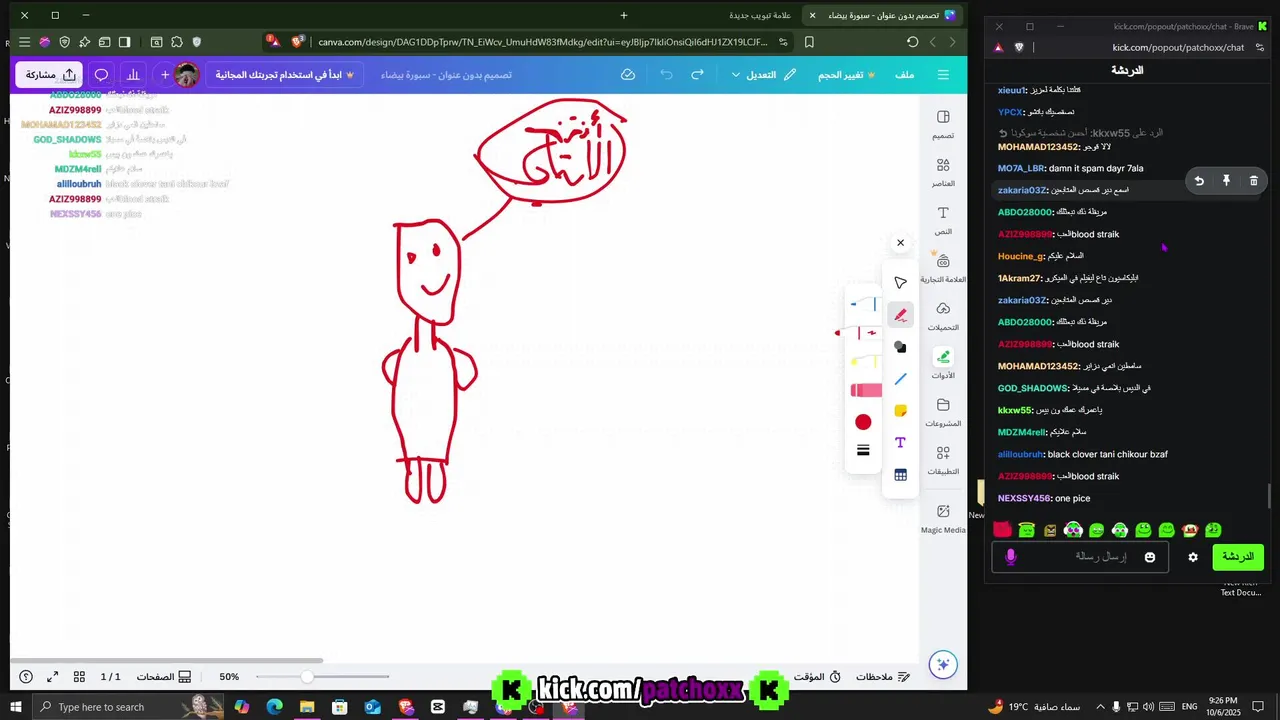Open Canva comments bubble icon

click(x=101, y=75)
